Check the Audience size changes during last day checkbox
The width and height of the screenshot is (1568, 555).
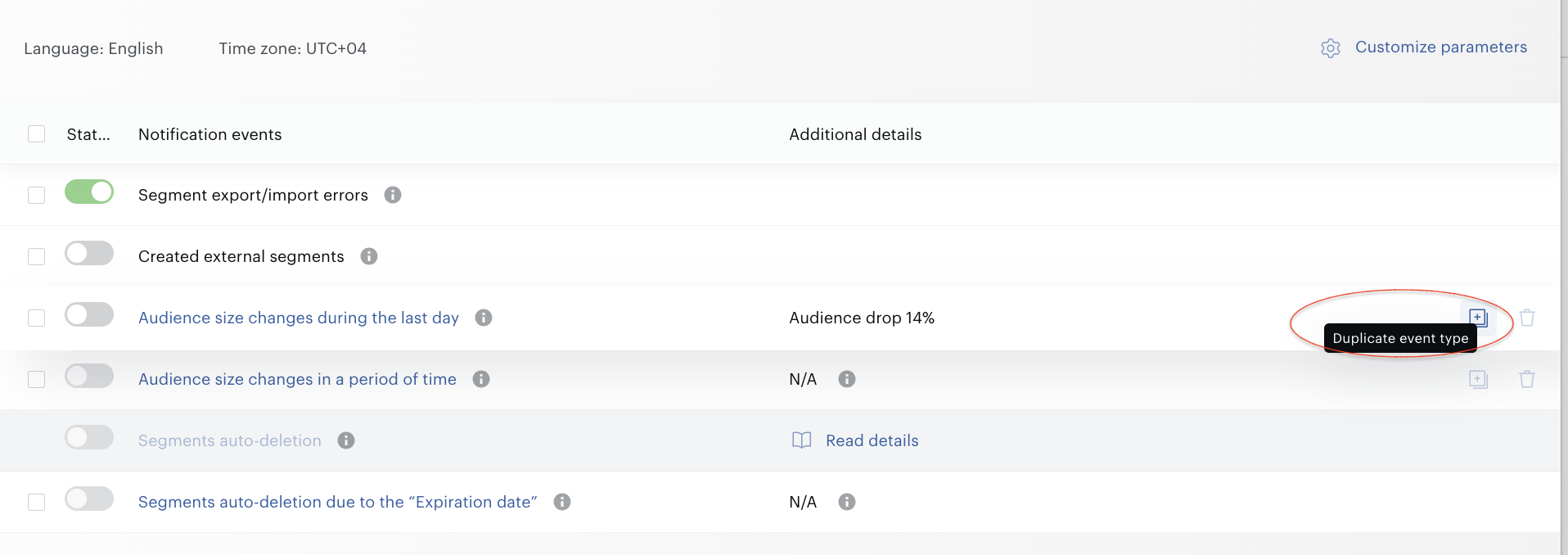pos(36,318)
